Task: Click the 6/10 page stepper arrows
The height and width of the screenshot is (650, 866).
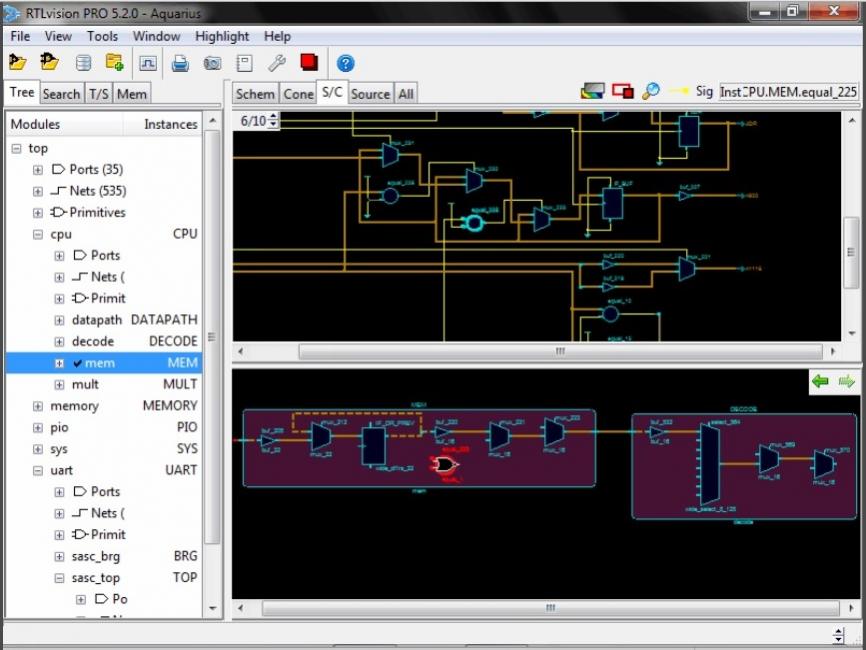Action: (273, 120)
